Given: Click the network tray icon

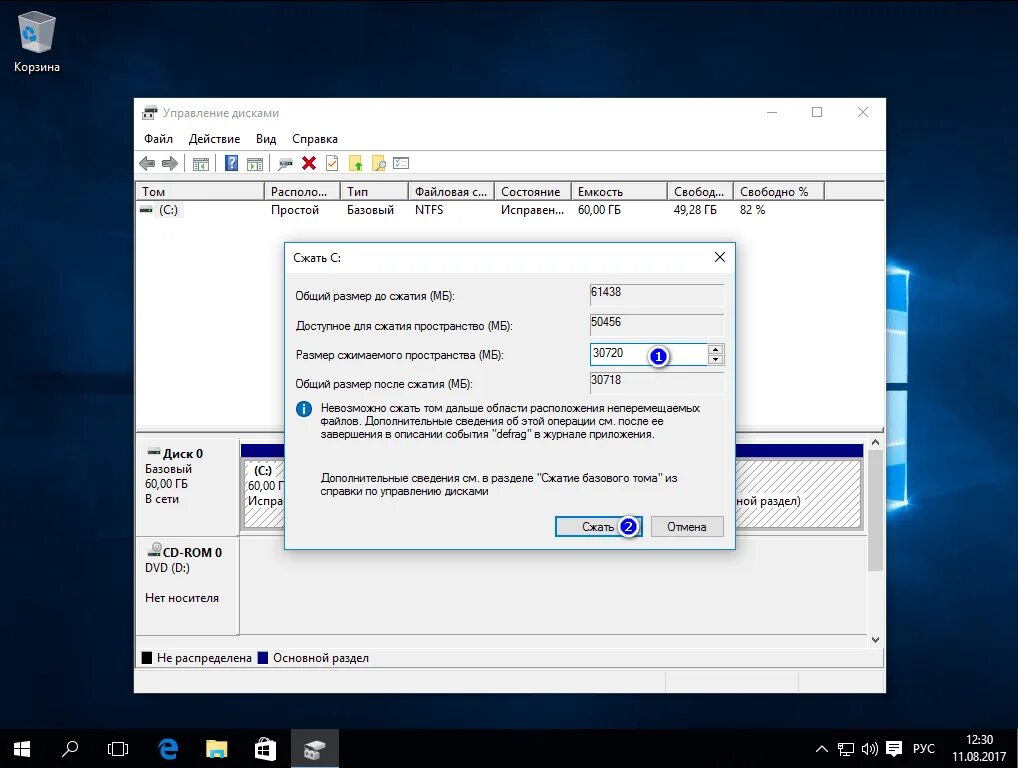Looking at the screenshot, I should coord(845,749).
